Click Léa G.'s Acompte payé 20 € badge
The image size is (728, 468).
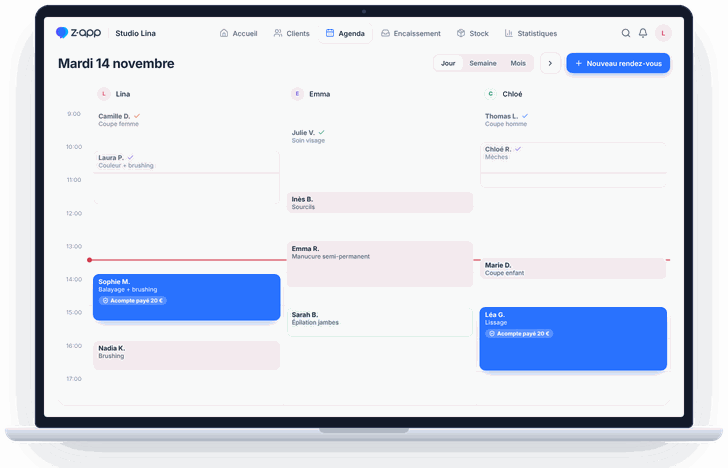(519, 334)
